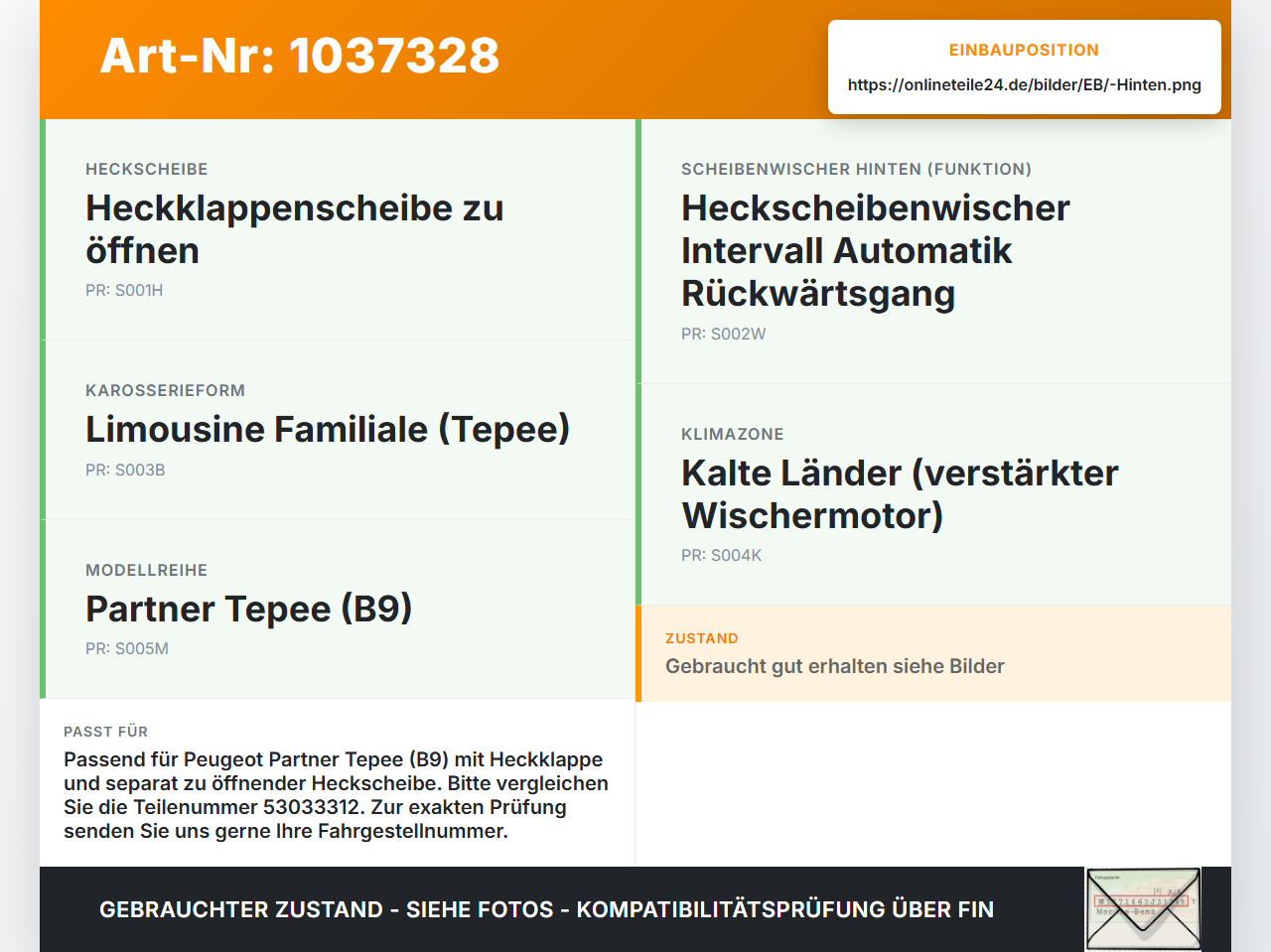Screen dimensions: 1271x952
Task: Select the PR: S003B code text
Action: click(x=125, y=470)
